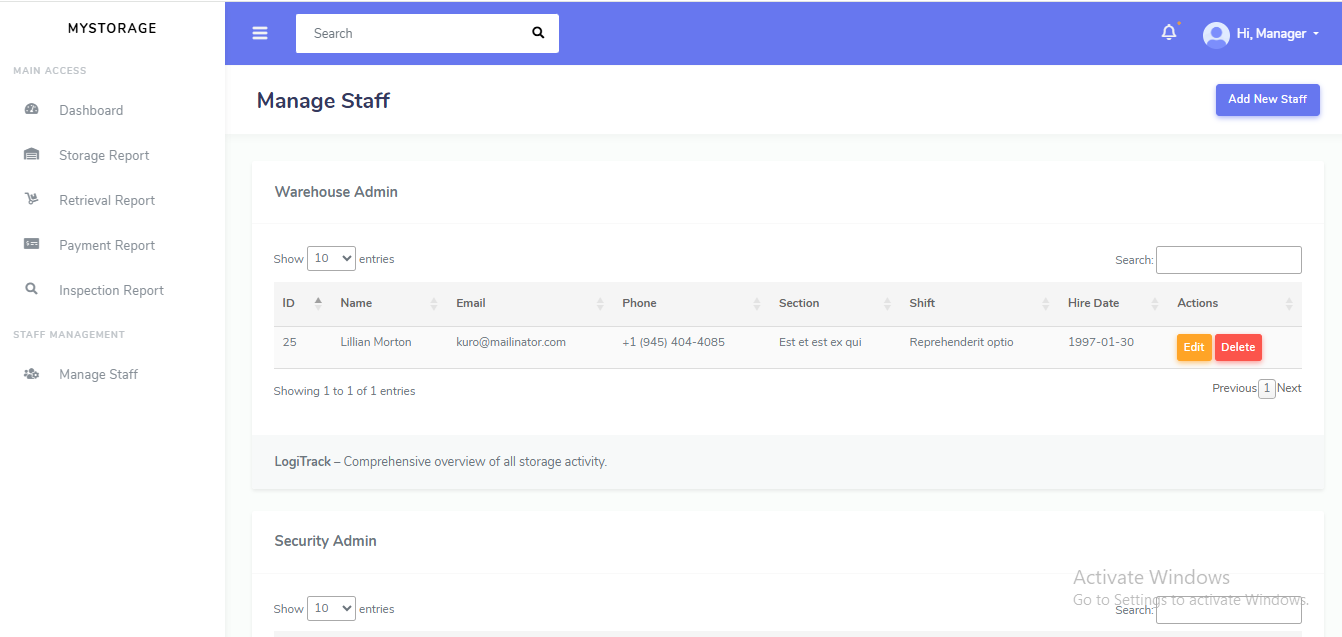Delete Lillian Morton's staff record
The image size is (1342, 637).
click(1237, 347)
